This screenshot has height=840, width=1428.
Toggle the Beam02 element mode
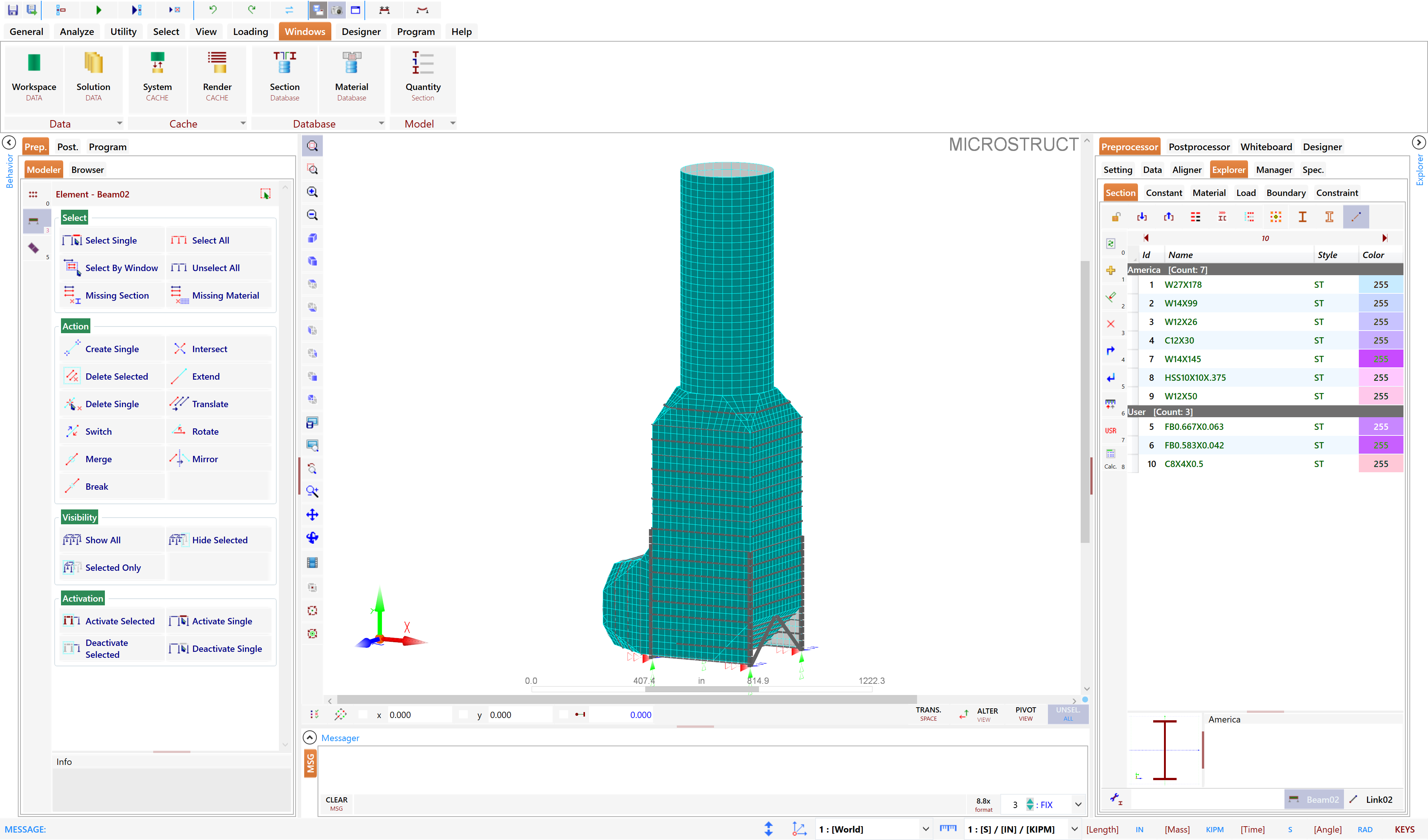[x=1313, y=799]
